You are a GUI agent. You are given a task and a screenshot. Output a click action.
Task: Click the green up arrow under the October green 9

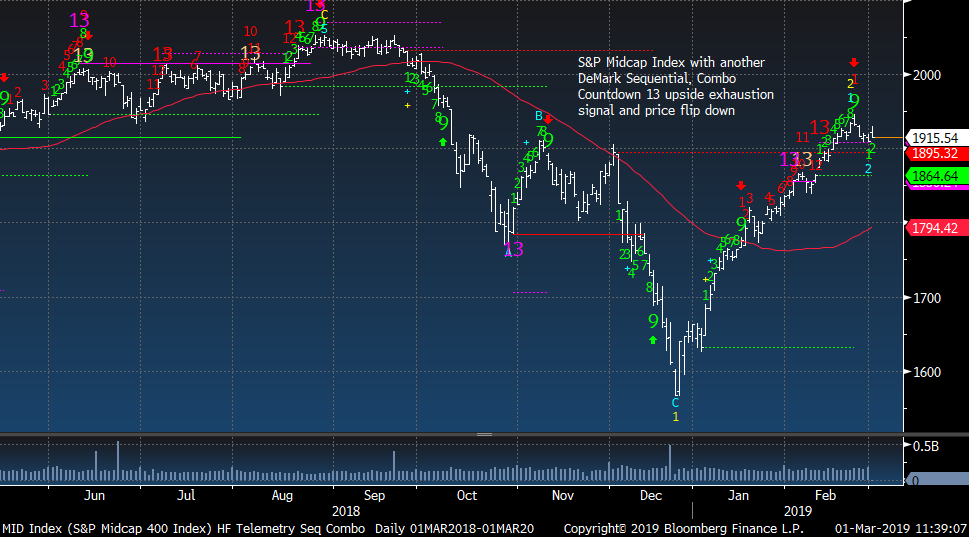point(442,142)
